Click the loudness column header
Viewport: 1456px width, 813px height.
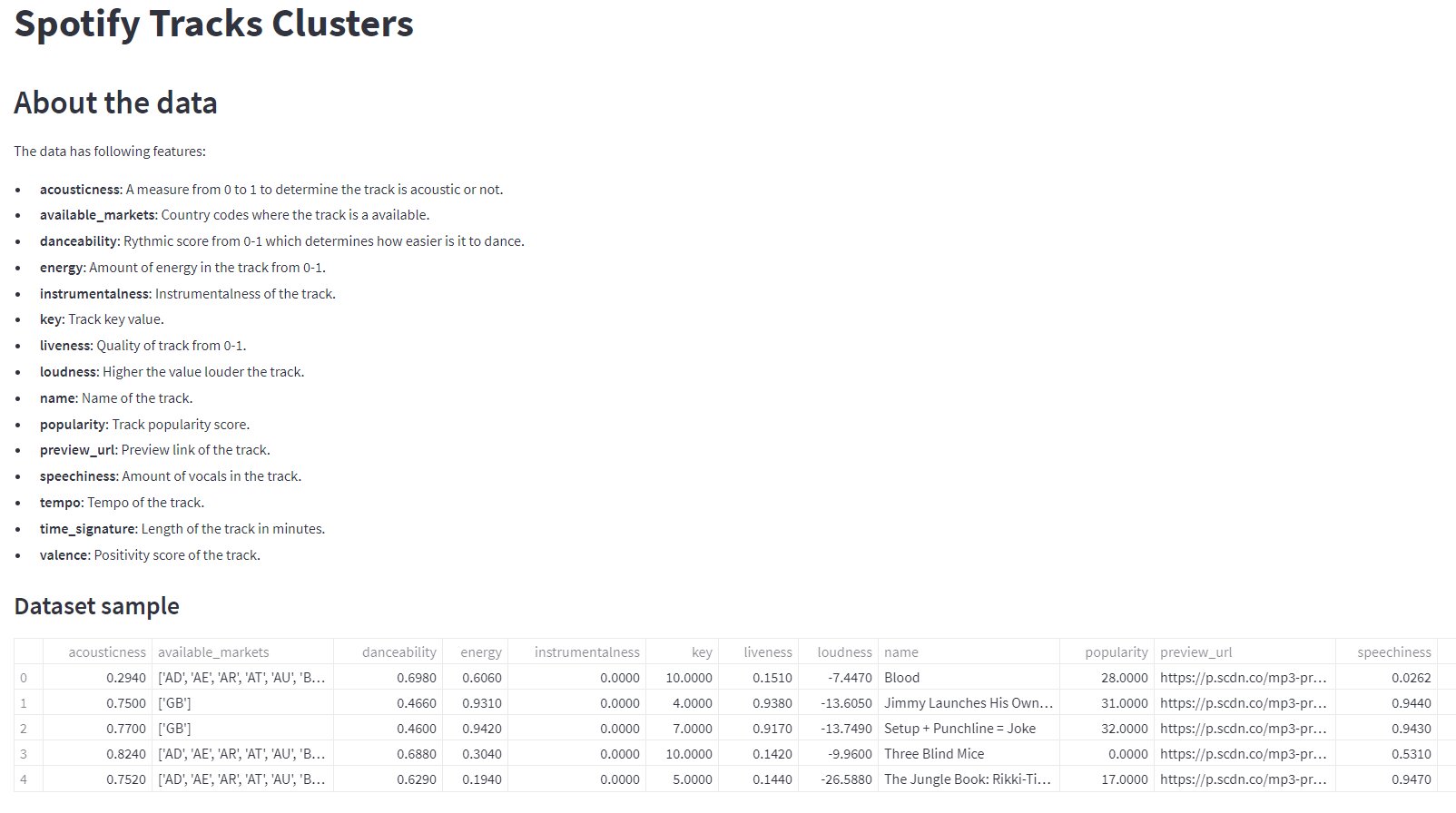tap(843, 651)
